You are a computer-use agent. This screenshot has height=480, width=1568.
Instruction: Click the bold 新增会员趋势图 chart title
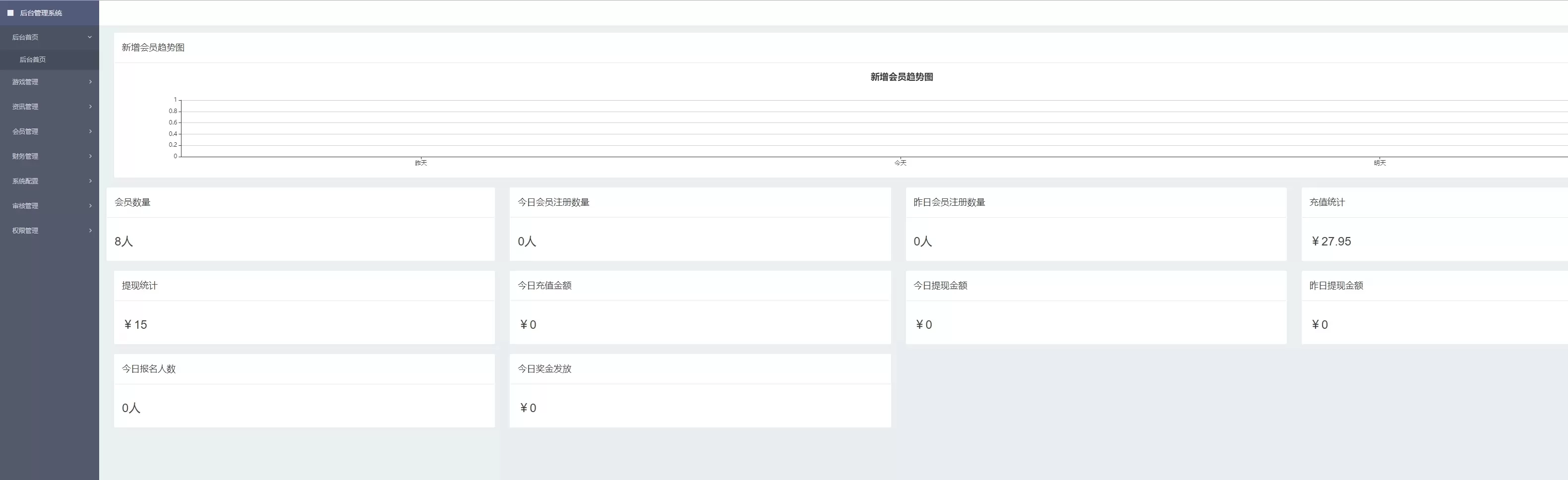[902, 77]
